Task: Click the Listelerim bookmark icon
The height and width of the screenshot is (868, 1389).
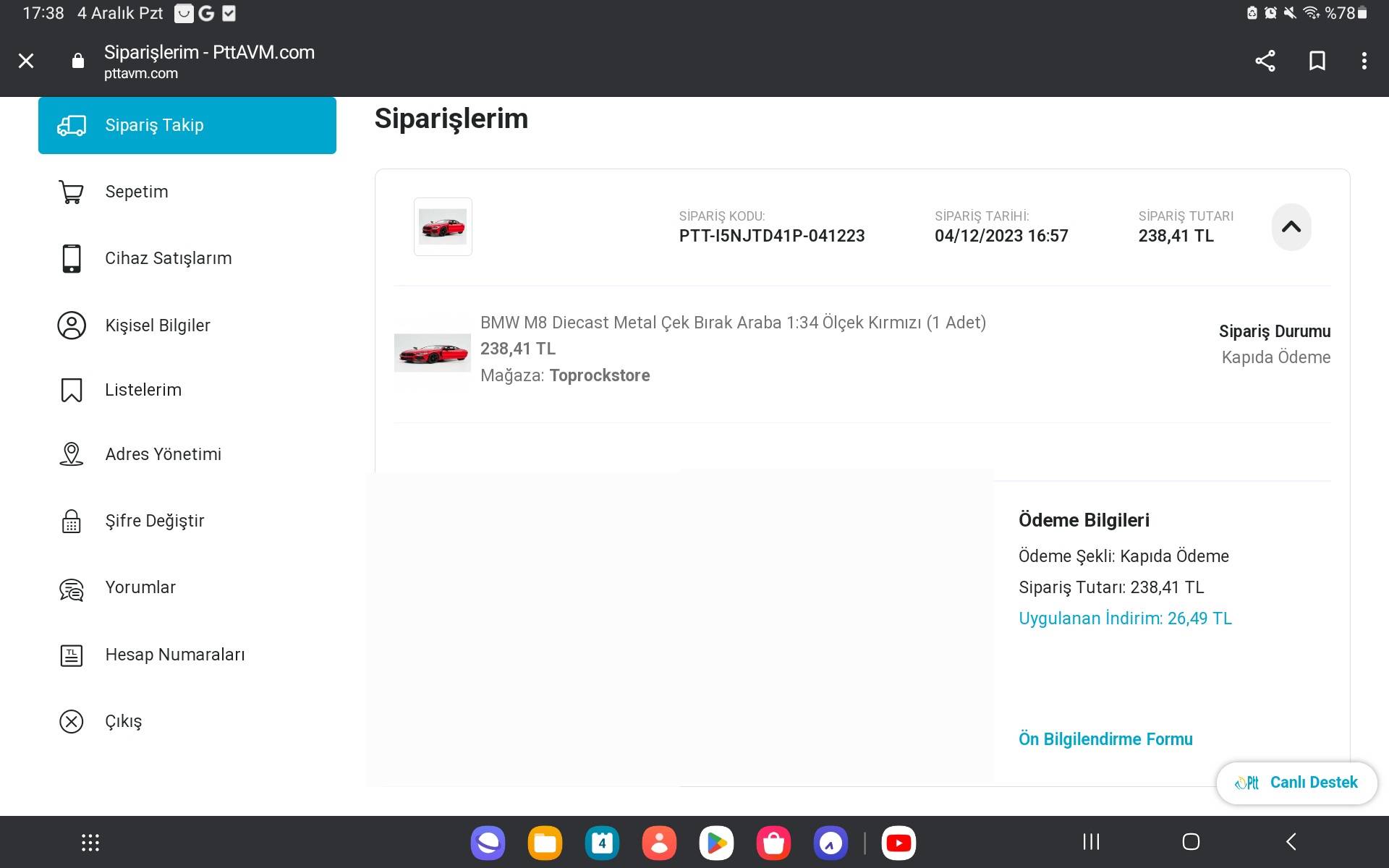Action: click(72, 390)
